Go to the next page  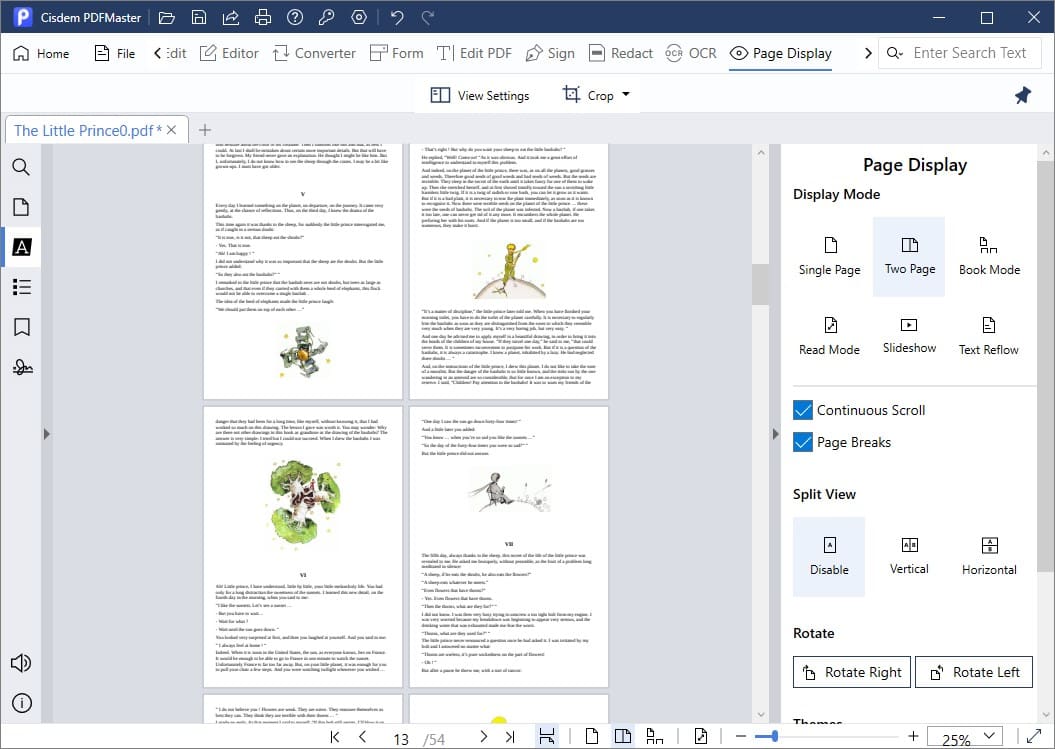click(483, 737)
